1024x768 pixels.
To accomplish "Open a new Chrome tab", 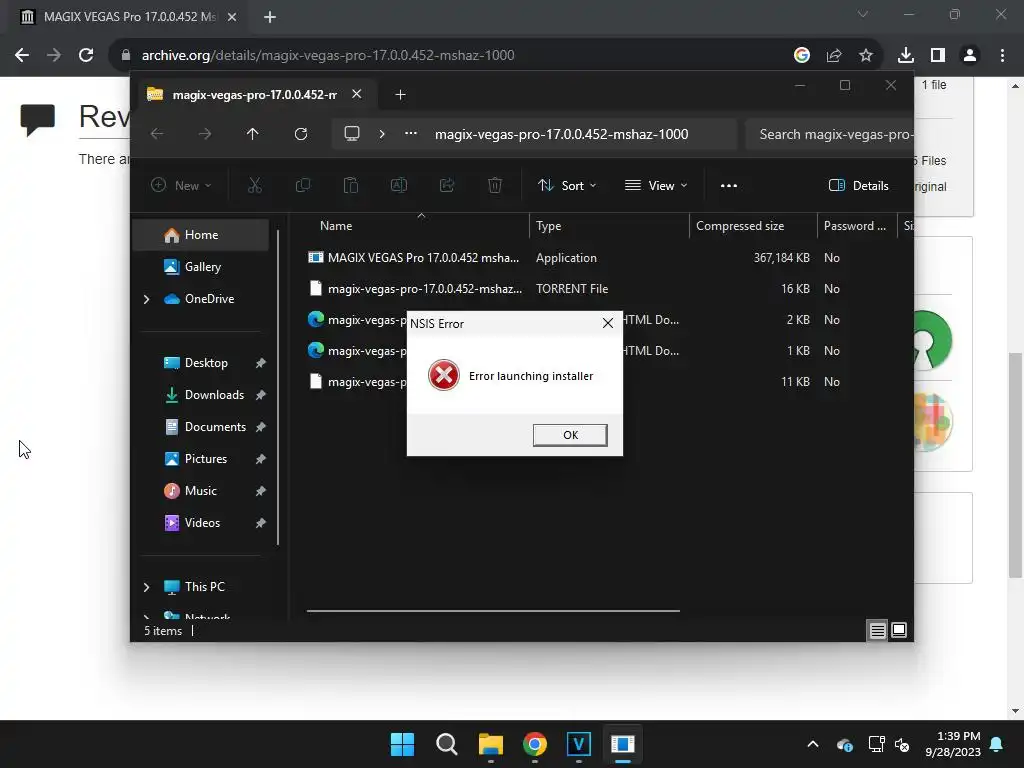I will (x=270, y=17).
